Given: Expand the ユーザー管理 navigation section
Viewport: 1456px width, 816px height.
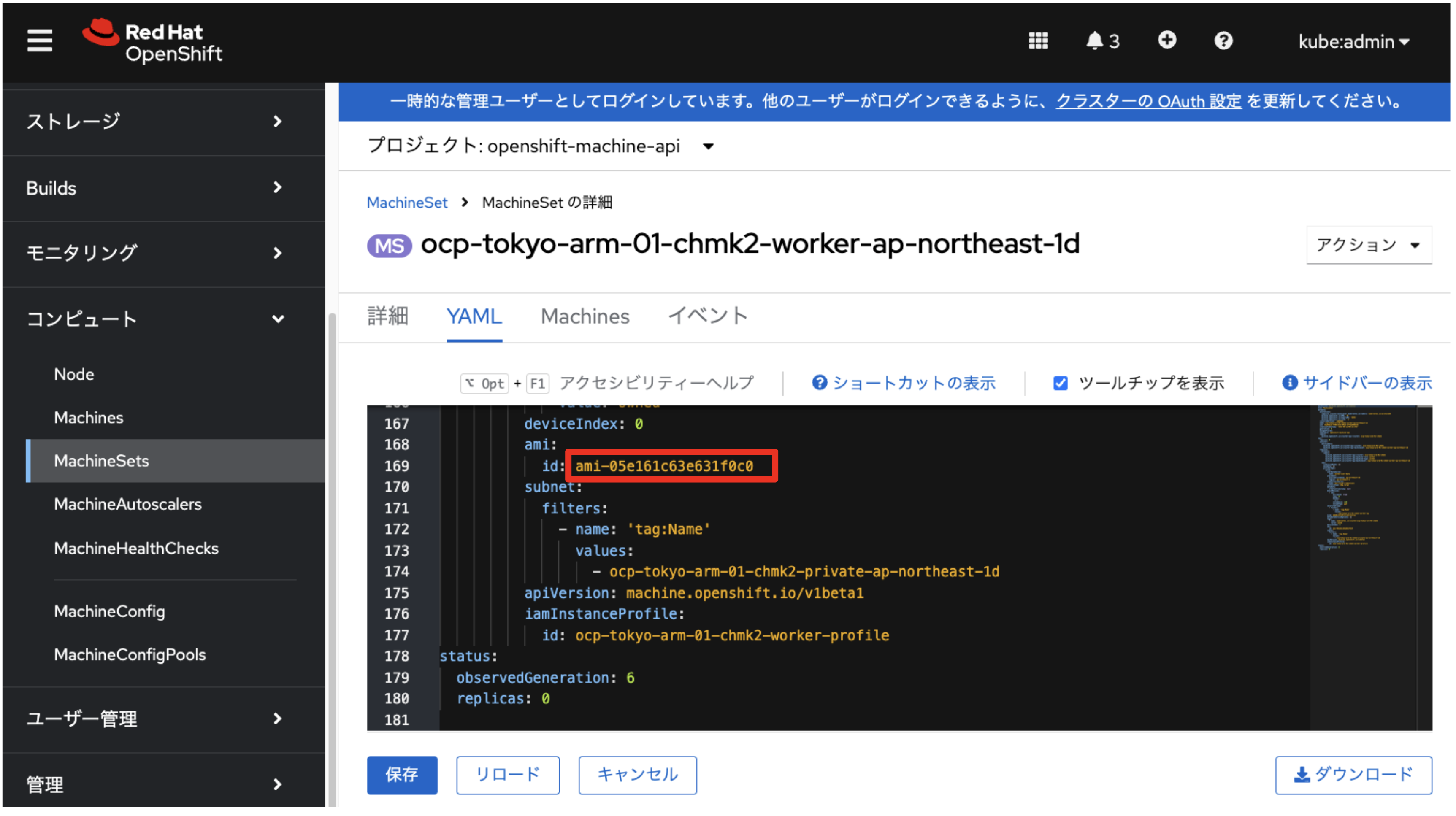Looking at the screenshot, I should (x=163, y=719).
